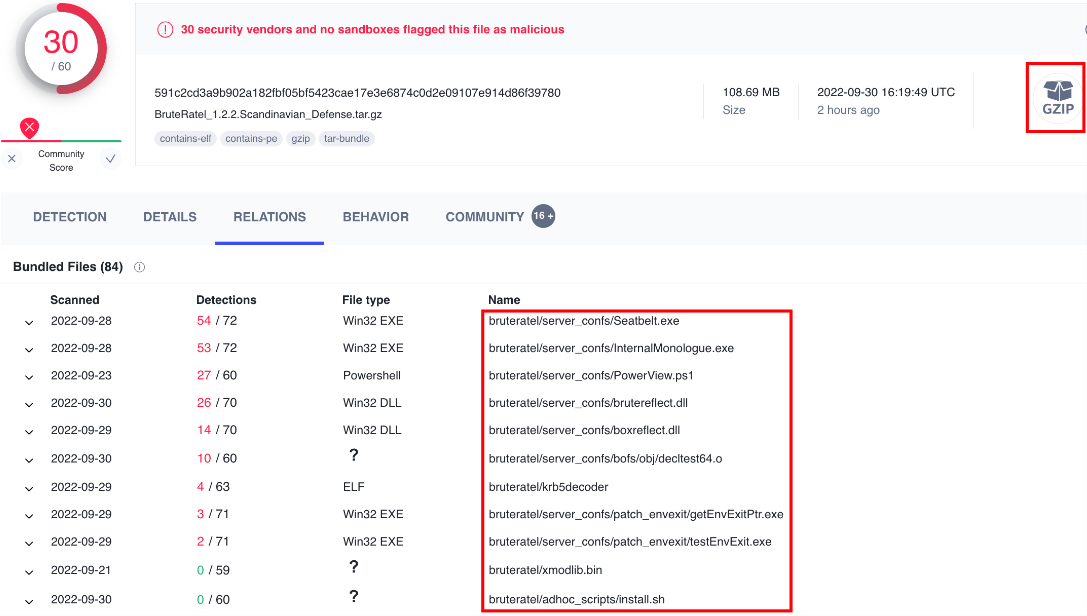The image size is (1087, 616).
Task: Click the 53 / 72 detections cell
Action: pos(217,348)
